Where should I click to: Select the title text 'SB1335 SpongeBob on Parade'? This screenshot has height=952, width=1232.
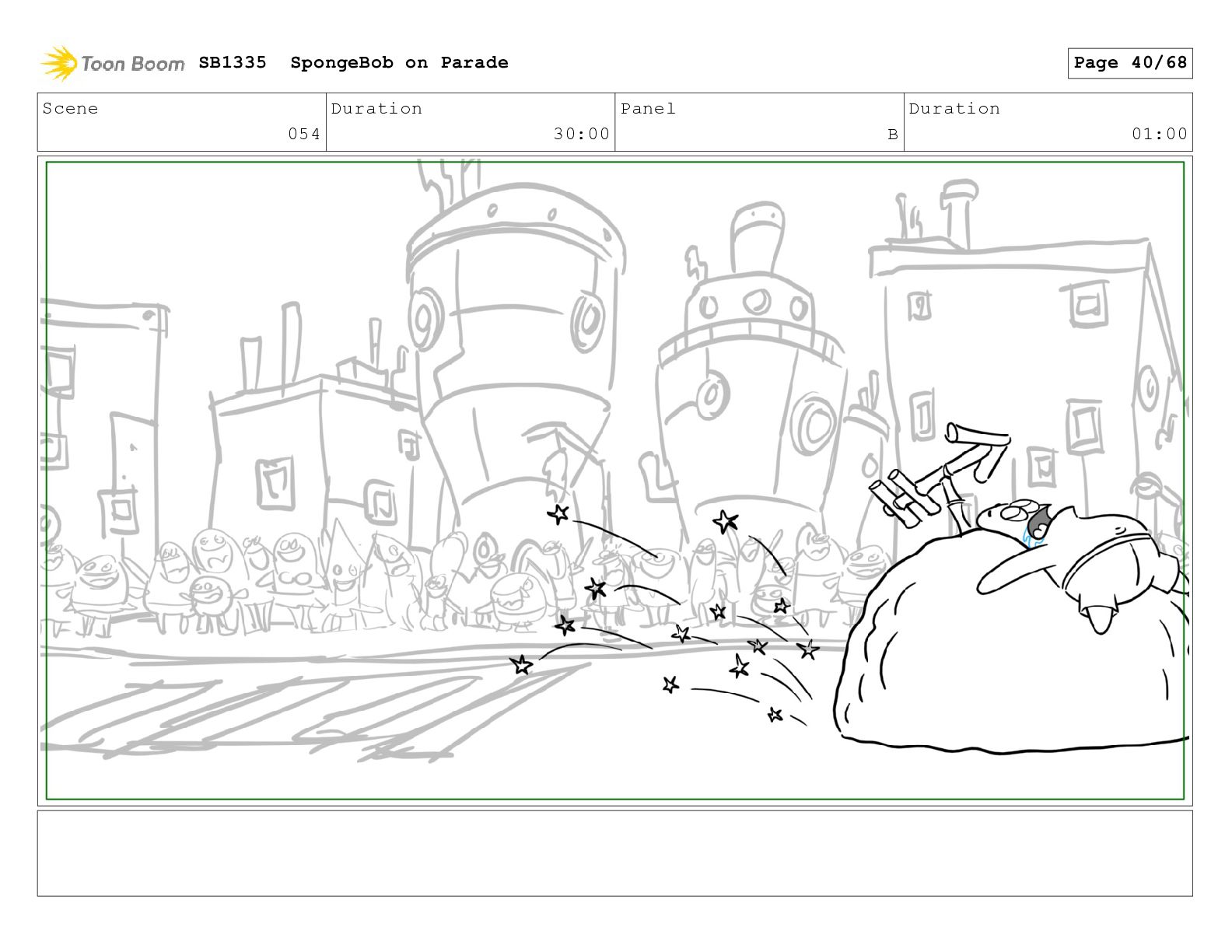tap(353, 62)
